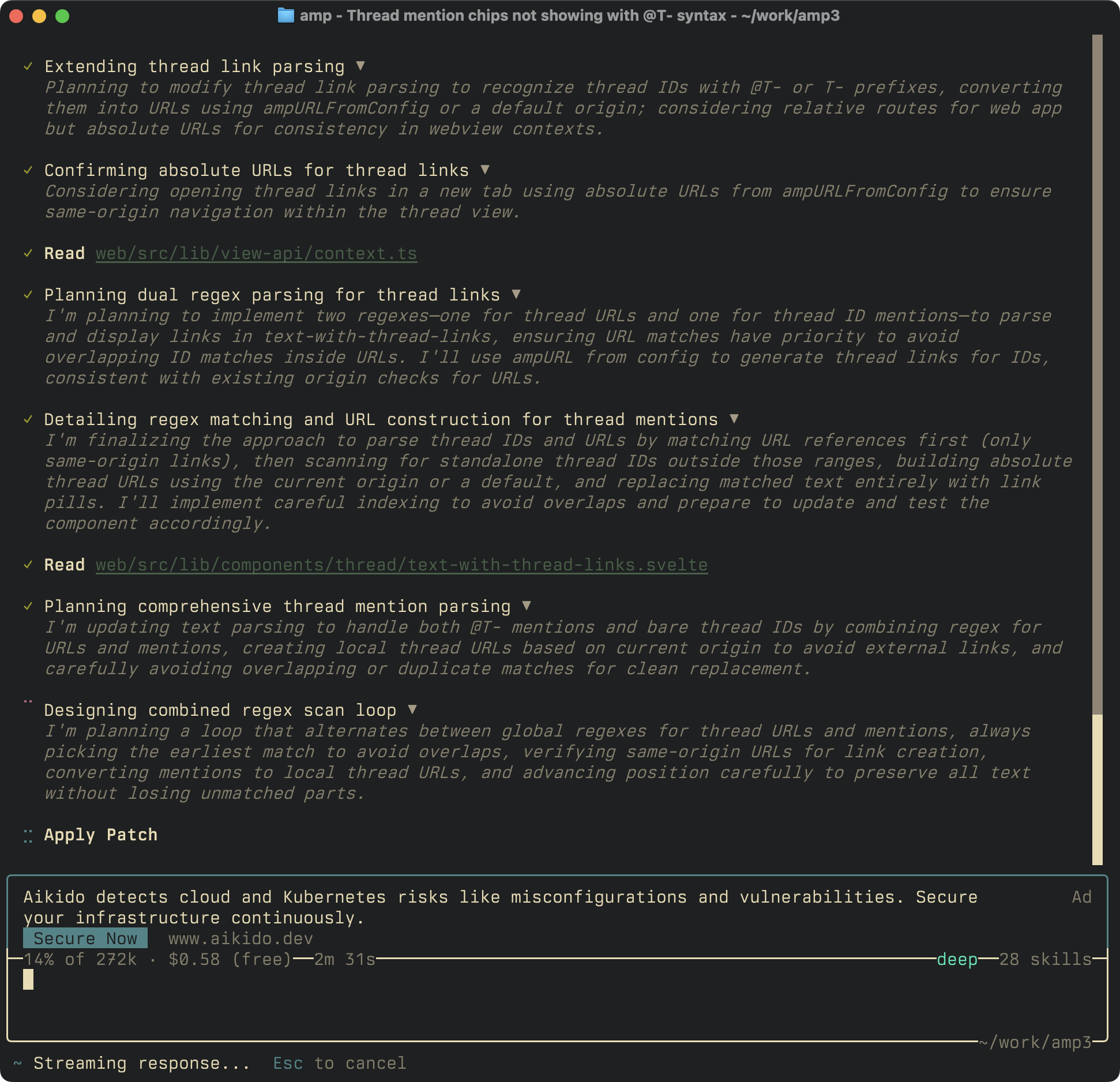Click the in-progress dots beside Designing combined regex
The width and height of the screenshot is (1120, 1082).
(x=28, y=702)
